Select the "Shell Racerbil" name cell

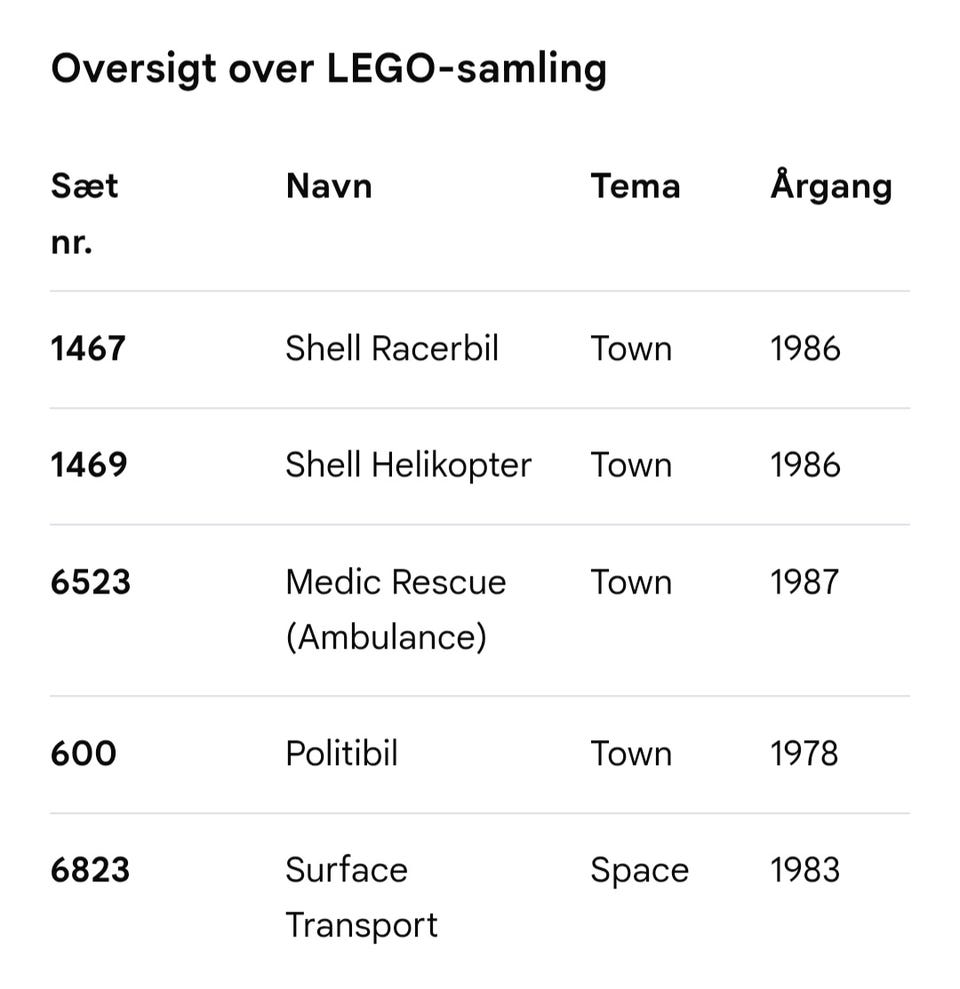(x=391, y=349)
